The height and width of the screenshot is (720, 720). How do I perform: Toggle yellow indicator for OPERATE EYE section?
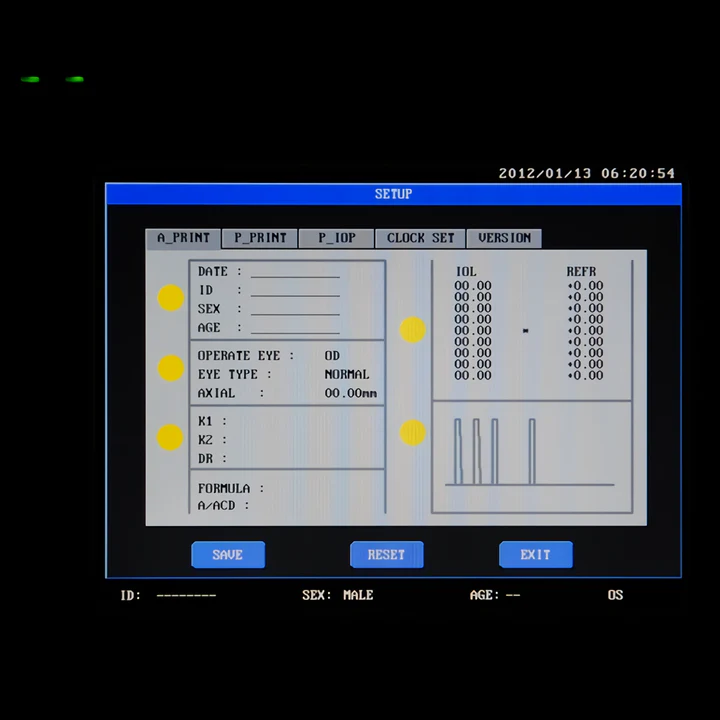click(x=171, y=368)
